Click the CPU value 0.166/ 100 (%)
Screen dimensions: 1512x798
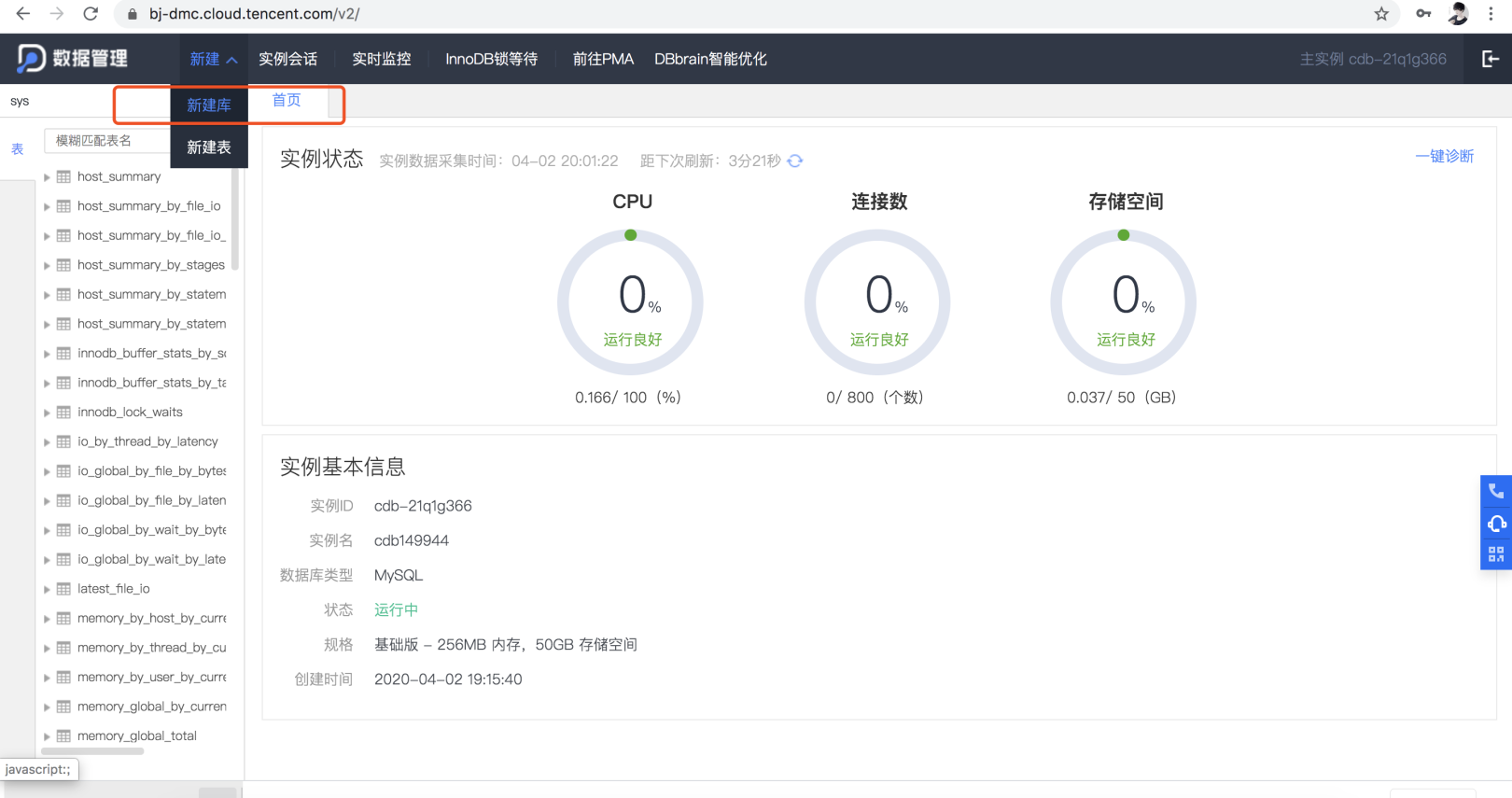628,398
